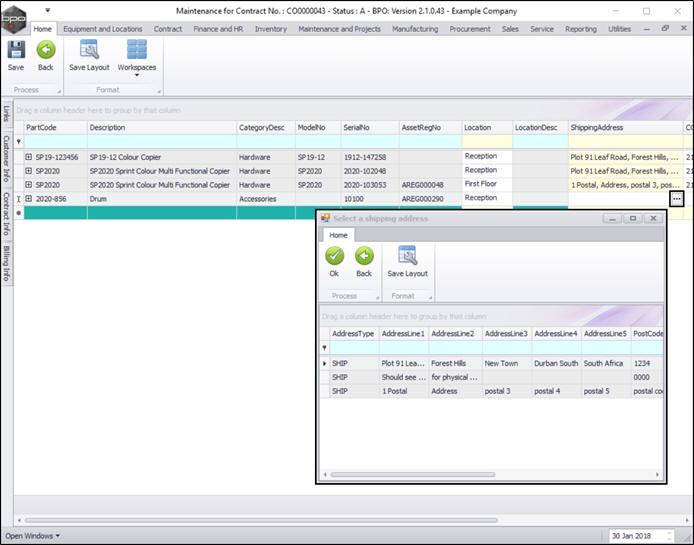Sort by SerialNo column header

click(x=370, y=128)
